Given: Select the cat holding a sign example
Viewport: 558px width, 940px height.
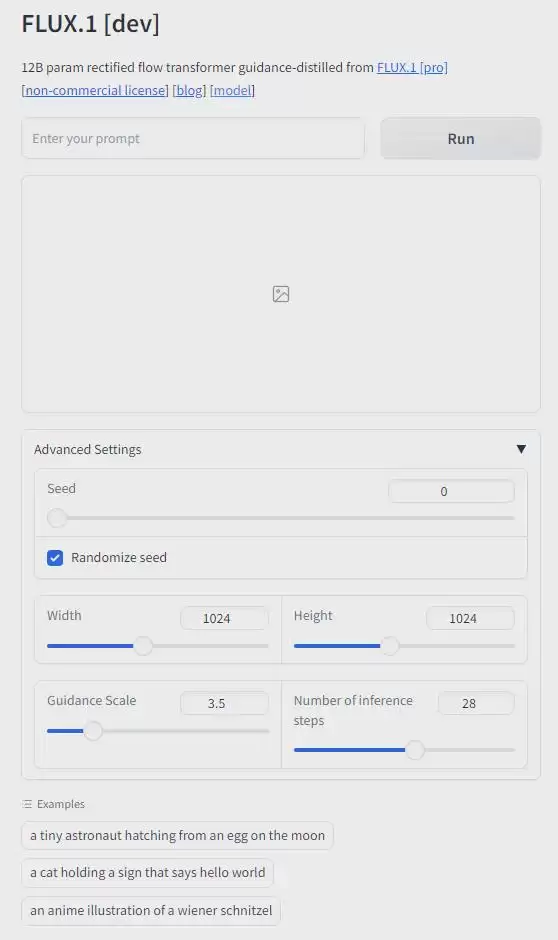Looking at the screenshot, I should pyautogui.click(x=147, y=872).
